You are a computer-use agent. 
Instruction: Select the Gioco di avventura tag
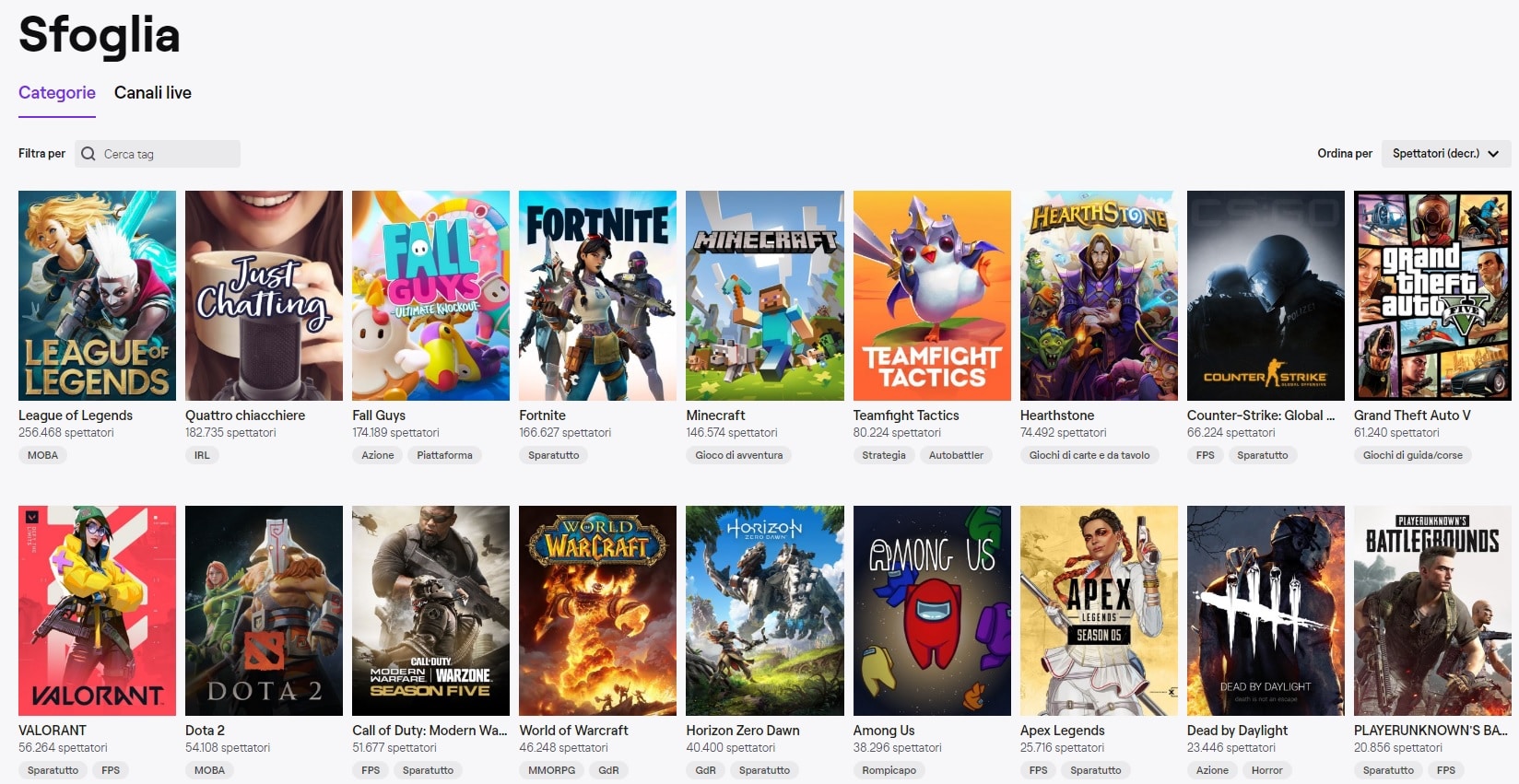tap(739, 455)
